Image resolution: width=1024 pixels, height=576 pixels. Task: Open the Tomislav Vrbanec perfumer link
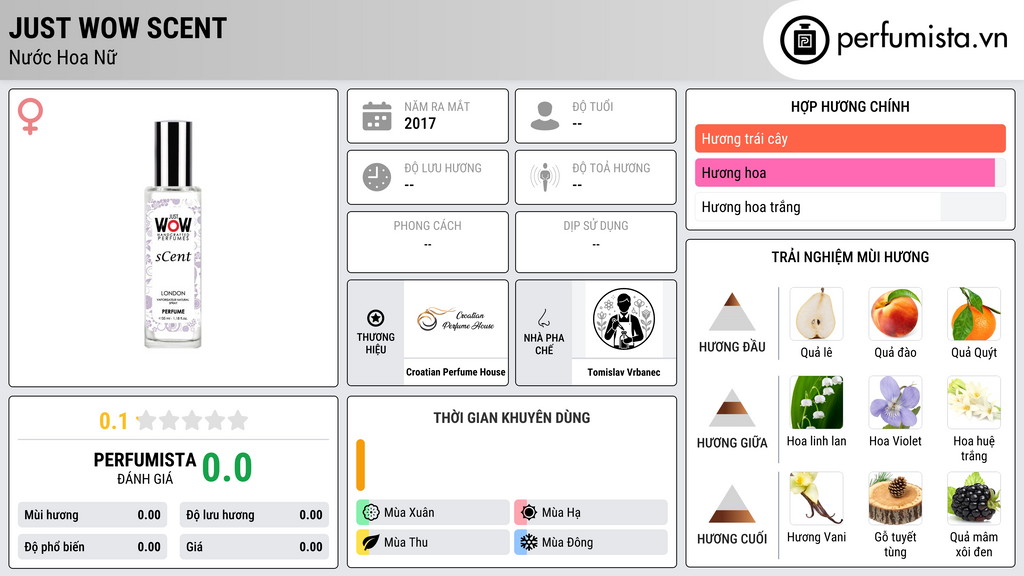point(624,372)
